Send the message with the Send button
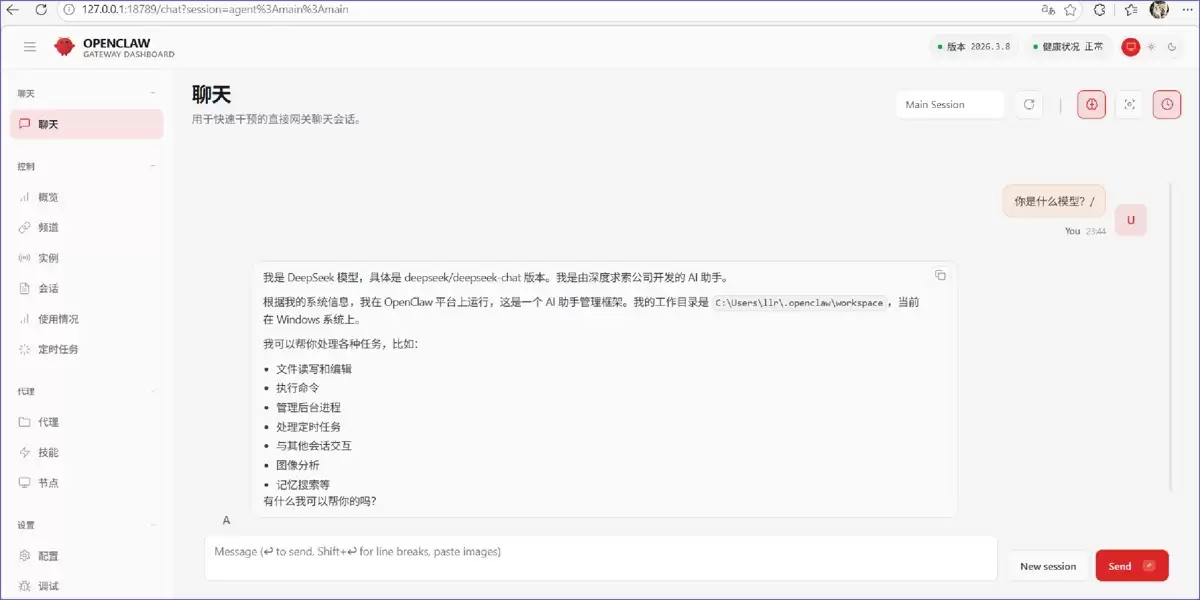The height and width of the screenshot is (600, 1200). (x=1131, y=566)
